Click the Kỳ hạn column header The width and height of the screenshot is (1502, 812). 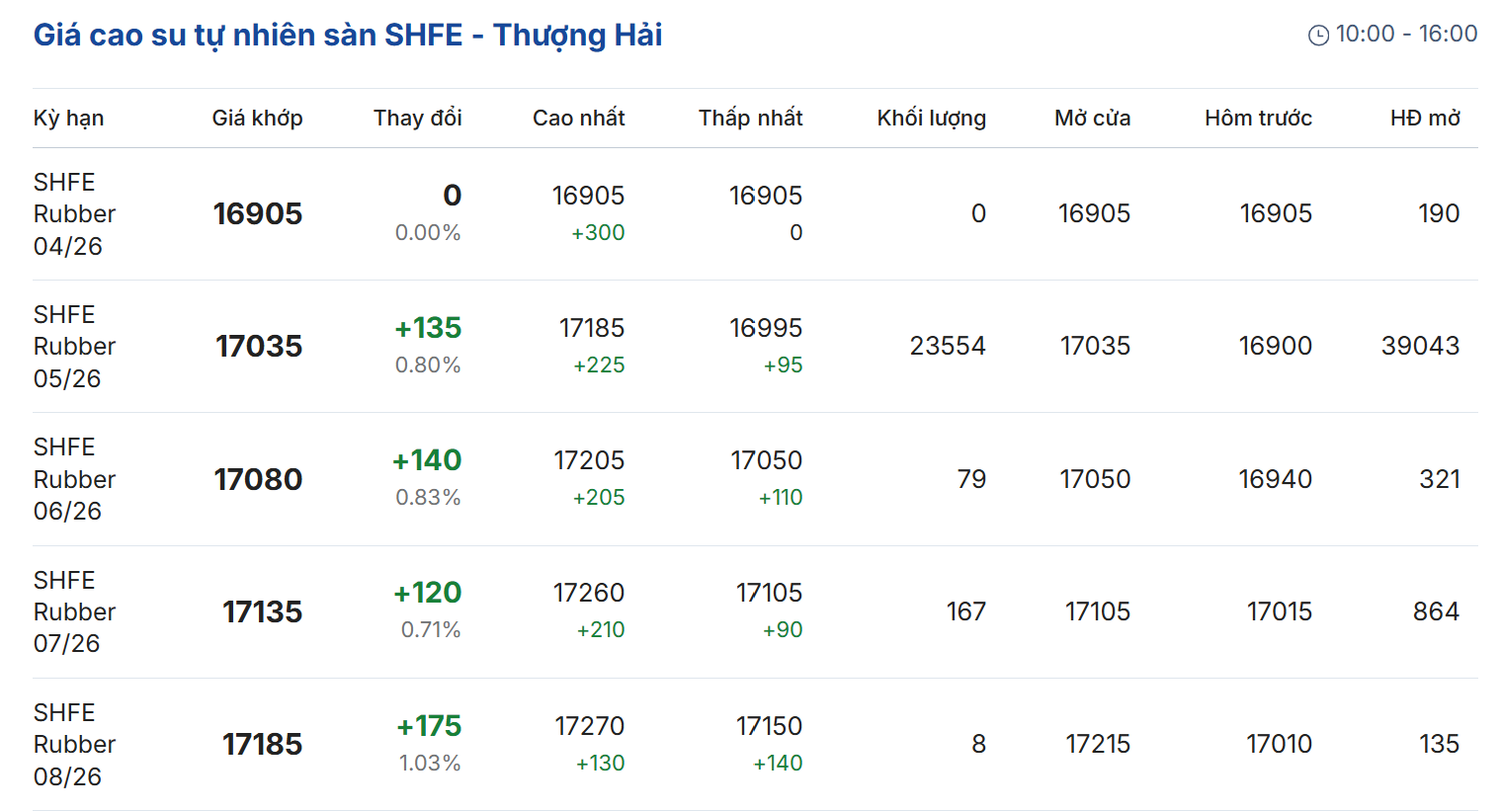click(x=68, y=119)
